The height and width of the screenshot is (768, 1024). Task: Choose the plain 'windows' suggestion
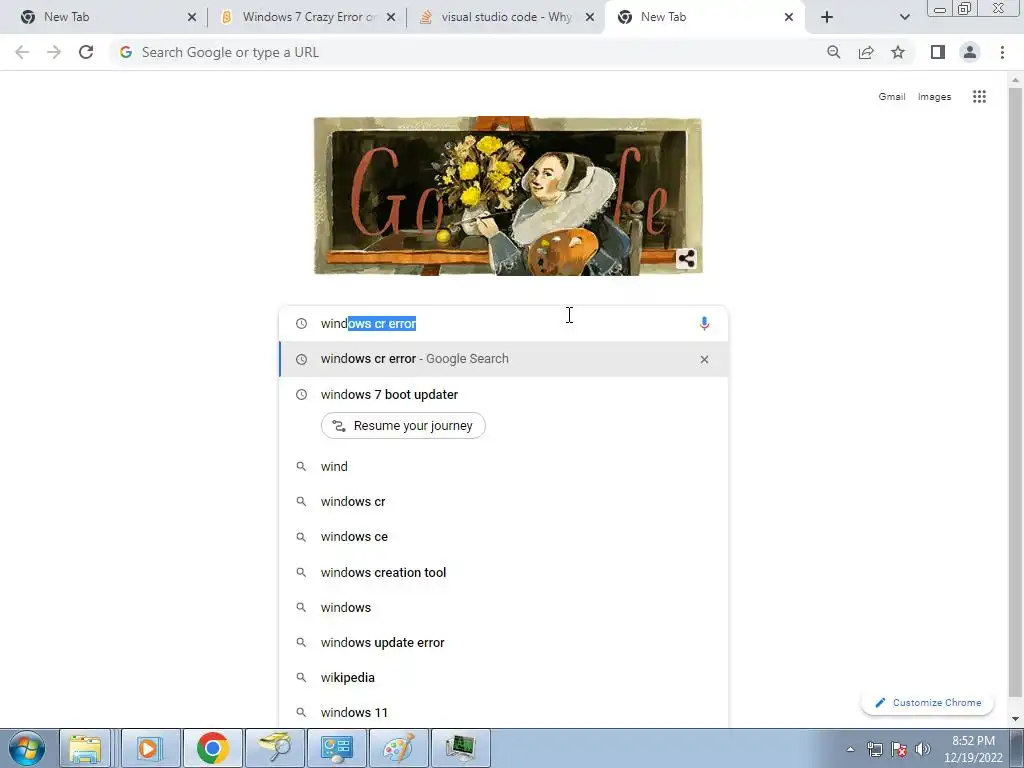504,607
